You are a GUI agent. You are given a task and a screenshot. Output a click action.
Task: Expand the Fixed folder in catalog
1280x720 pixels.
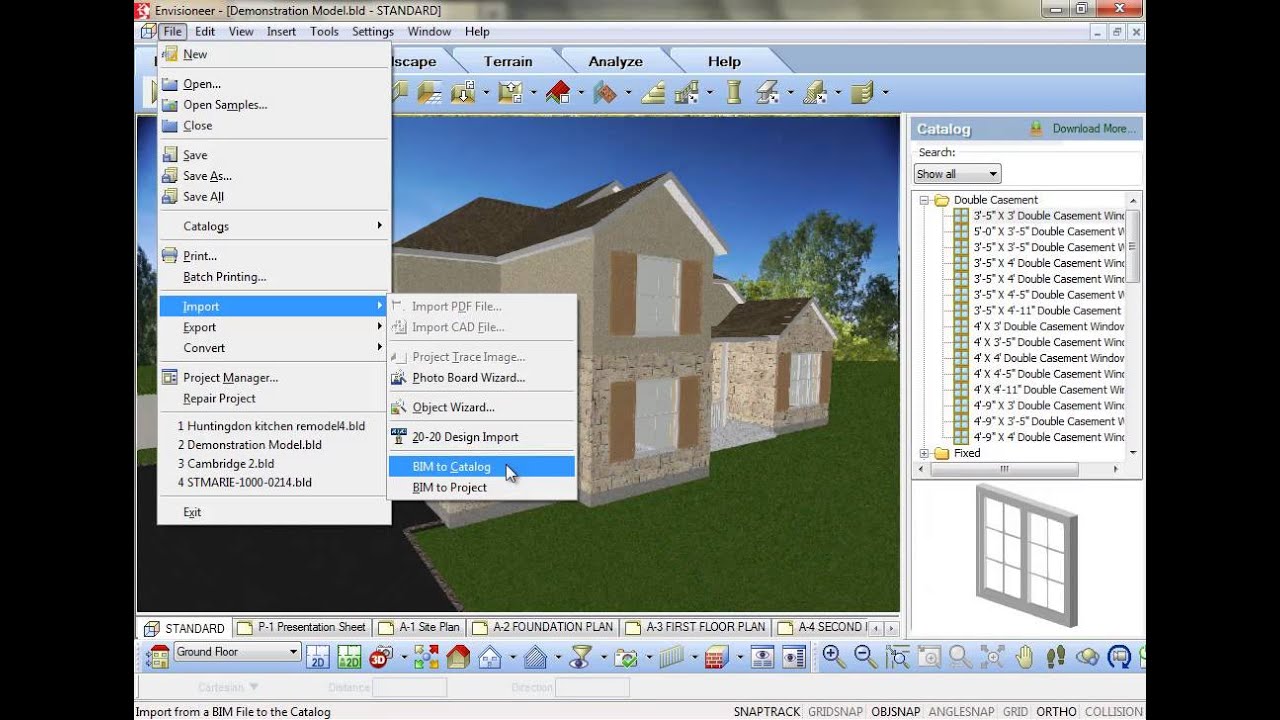coord(924,453)
